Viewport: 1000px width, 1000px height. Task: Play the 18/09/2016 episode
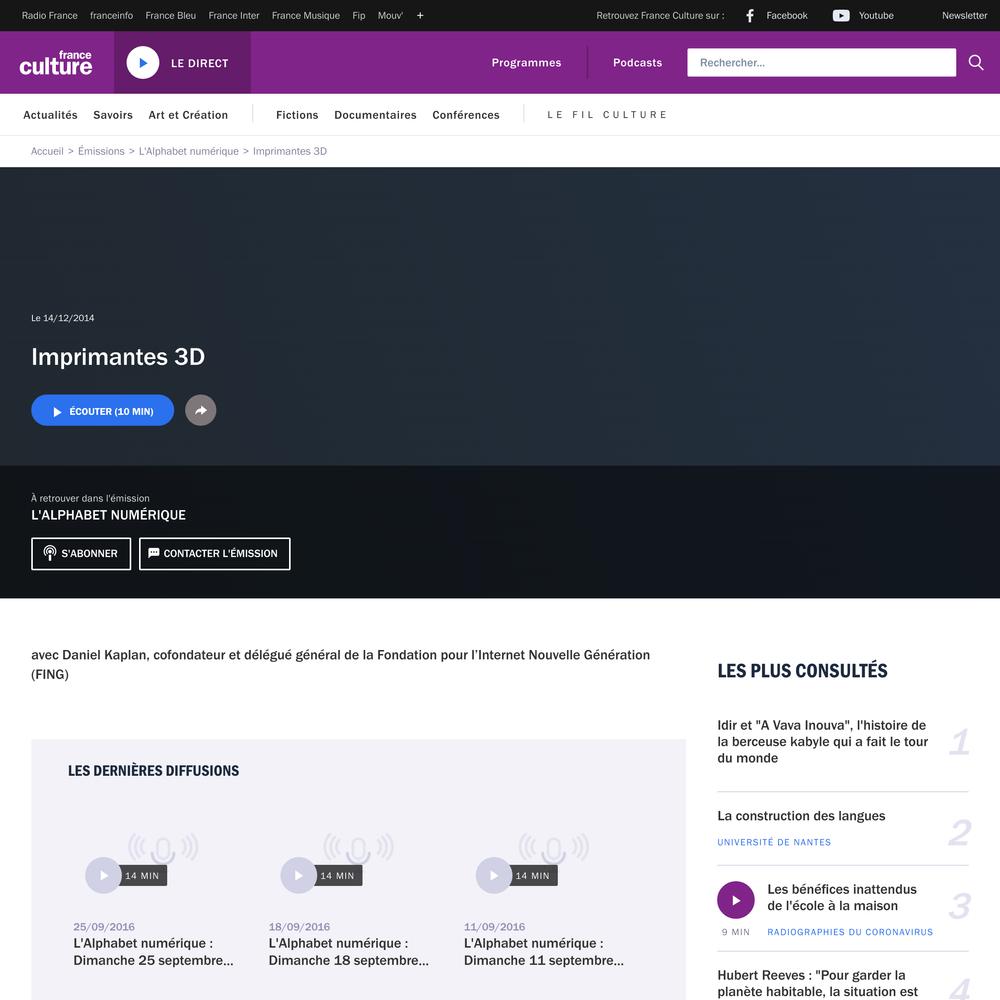pyautogui.click(x=298, y=875)
